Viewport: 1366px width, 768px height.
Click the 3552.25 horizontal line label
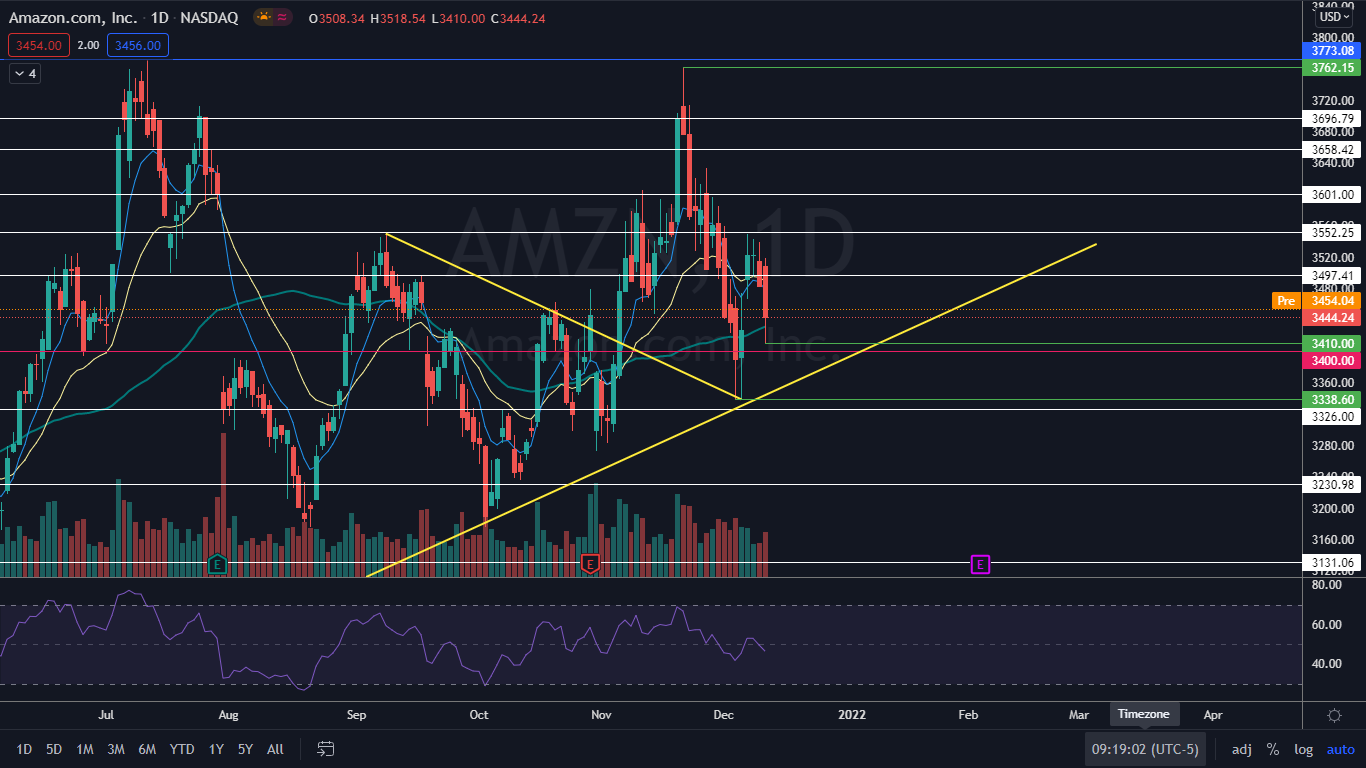[1333, 232]
